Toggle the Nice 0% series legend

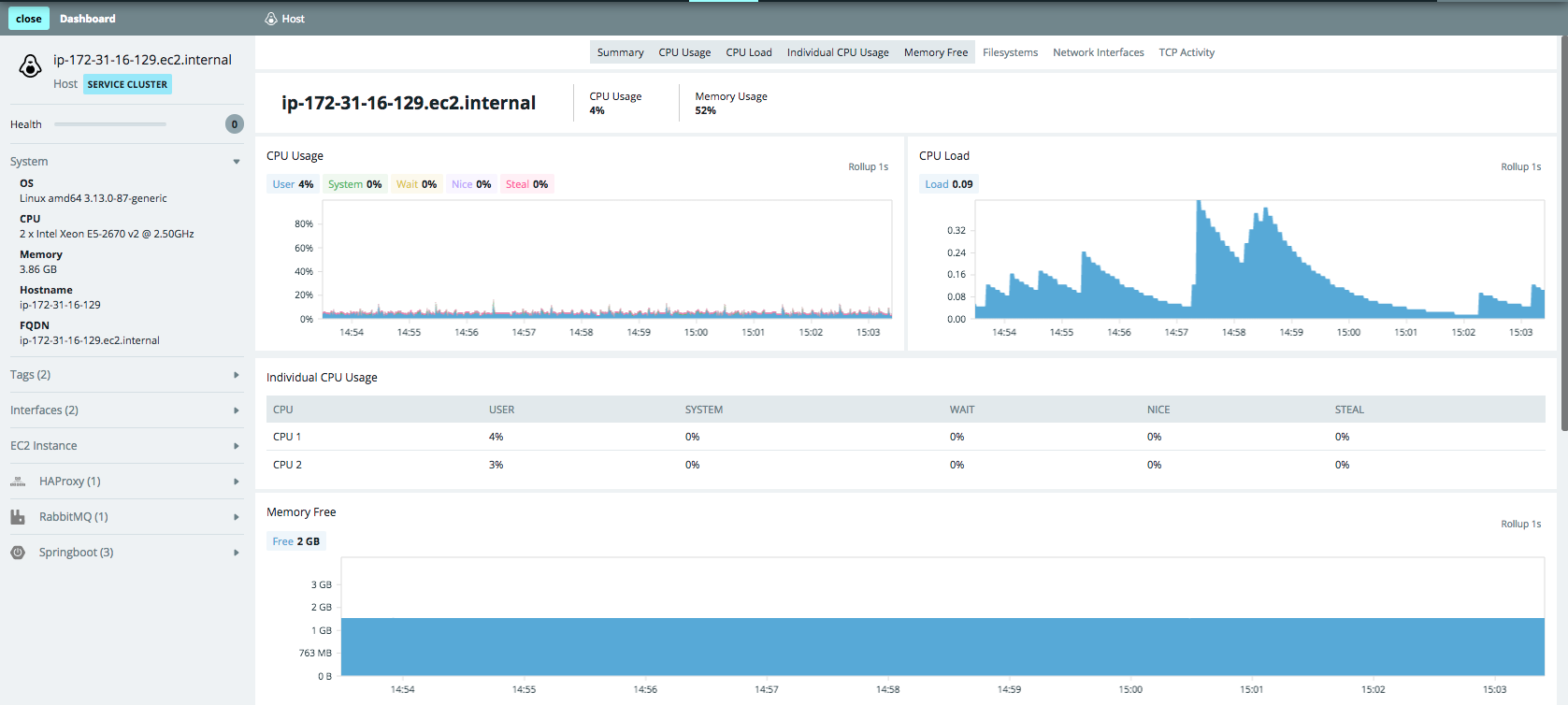(471, 184)
